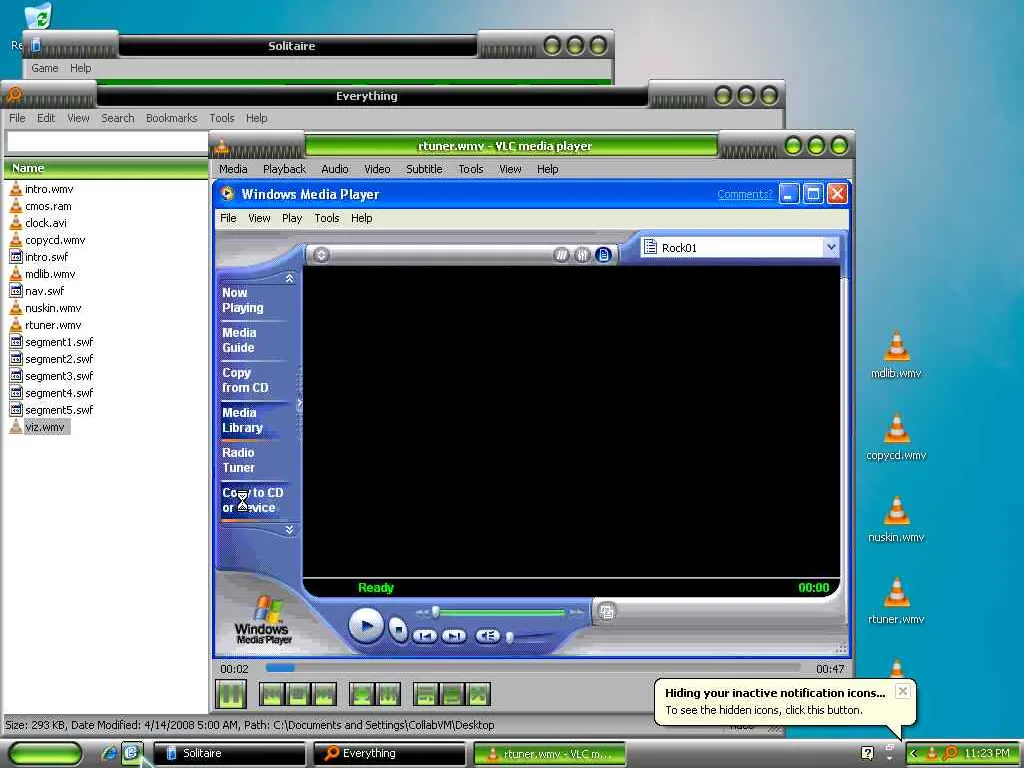The height and width of the screenshot is (768, 1024).
Task: Click the rewind arrows left of WMP seek bar
Action: click(423, 613)
